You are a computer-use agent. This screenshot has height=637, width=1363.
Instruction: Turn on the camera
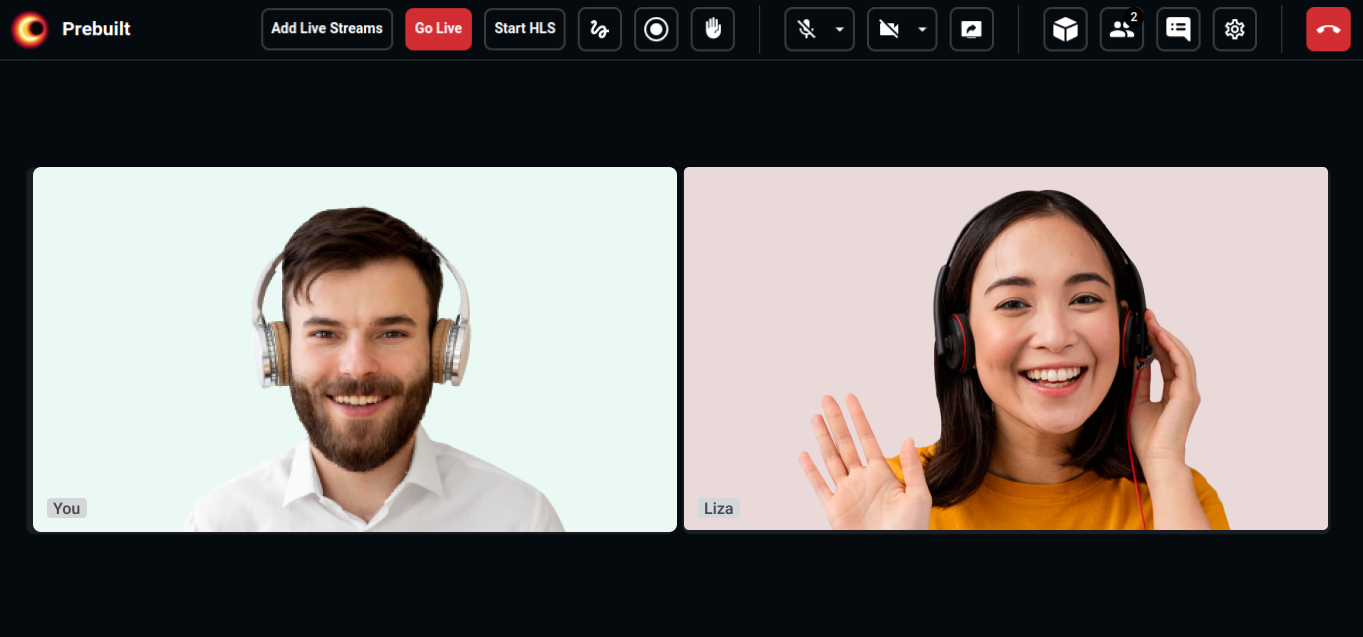click(889, 29)
